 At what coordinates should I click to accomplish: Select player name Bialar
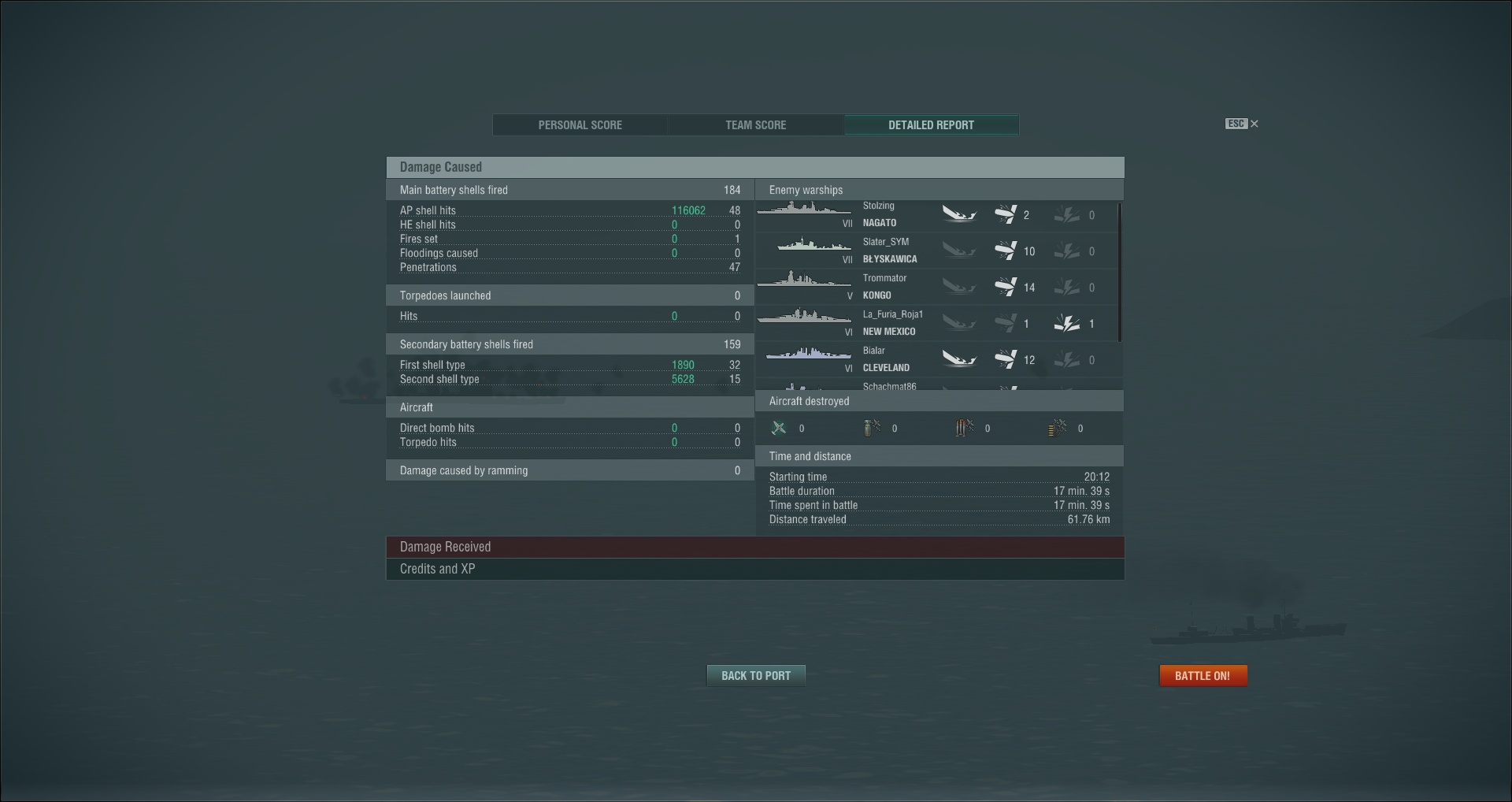click(874, 351)
